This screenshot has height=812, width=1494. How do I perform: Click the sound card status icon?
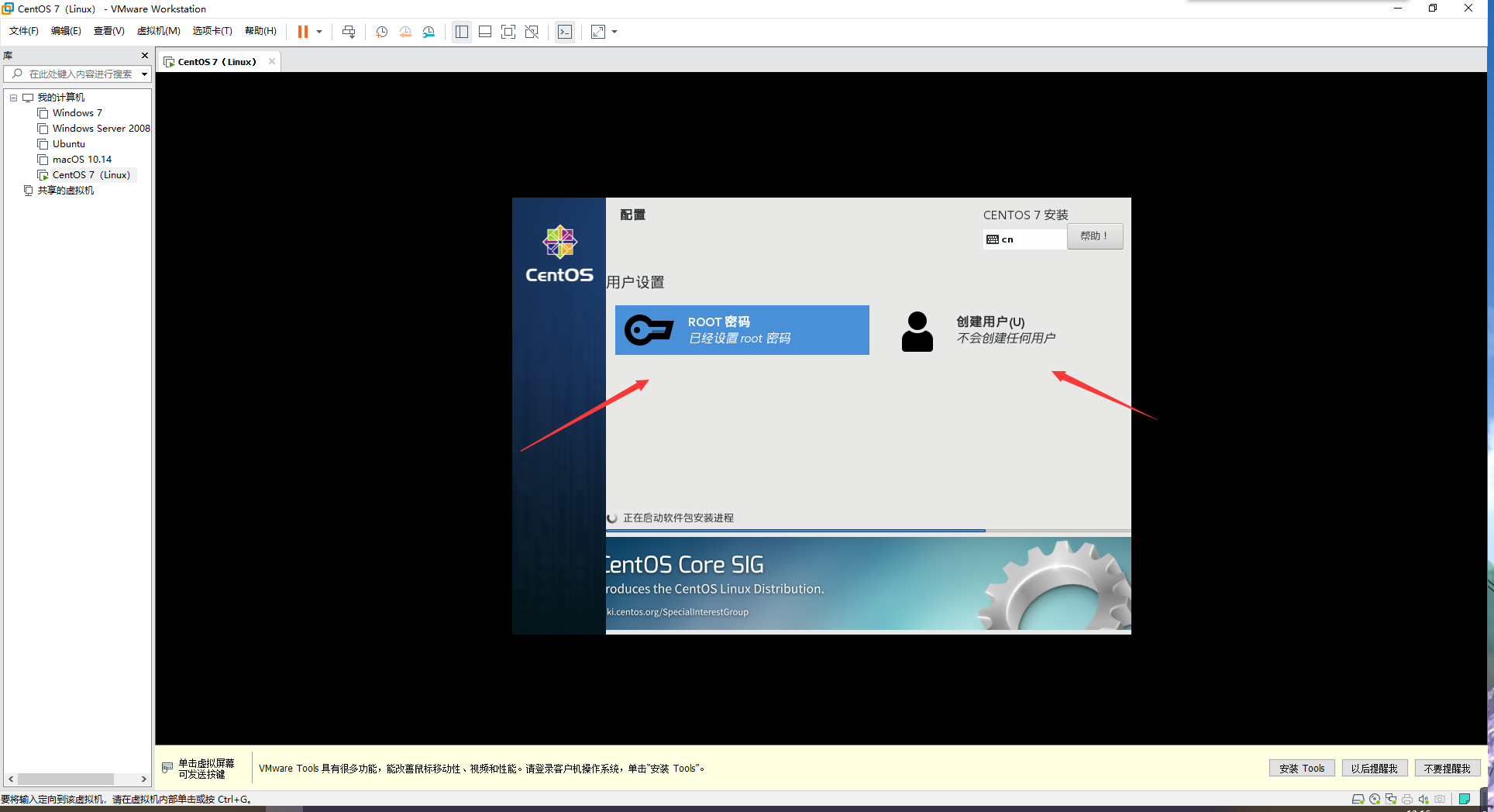point(1423,799)
